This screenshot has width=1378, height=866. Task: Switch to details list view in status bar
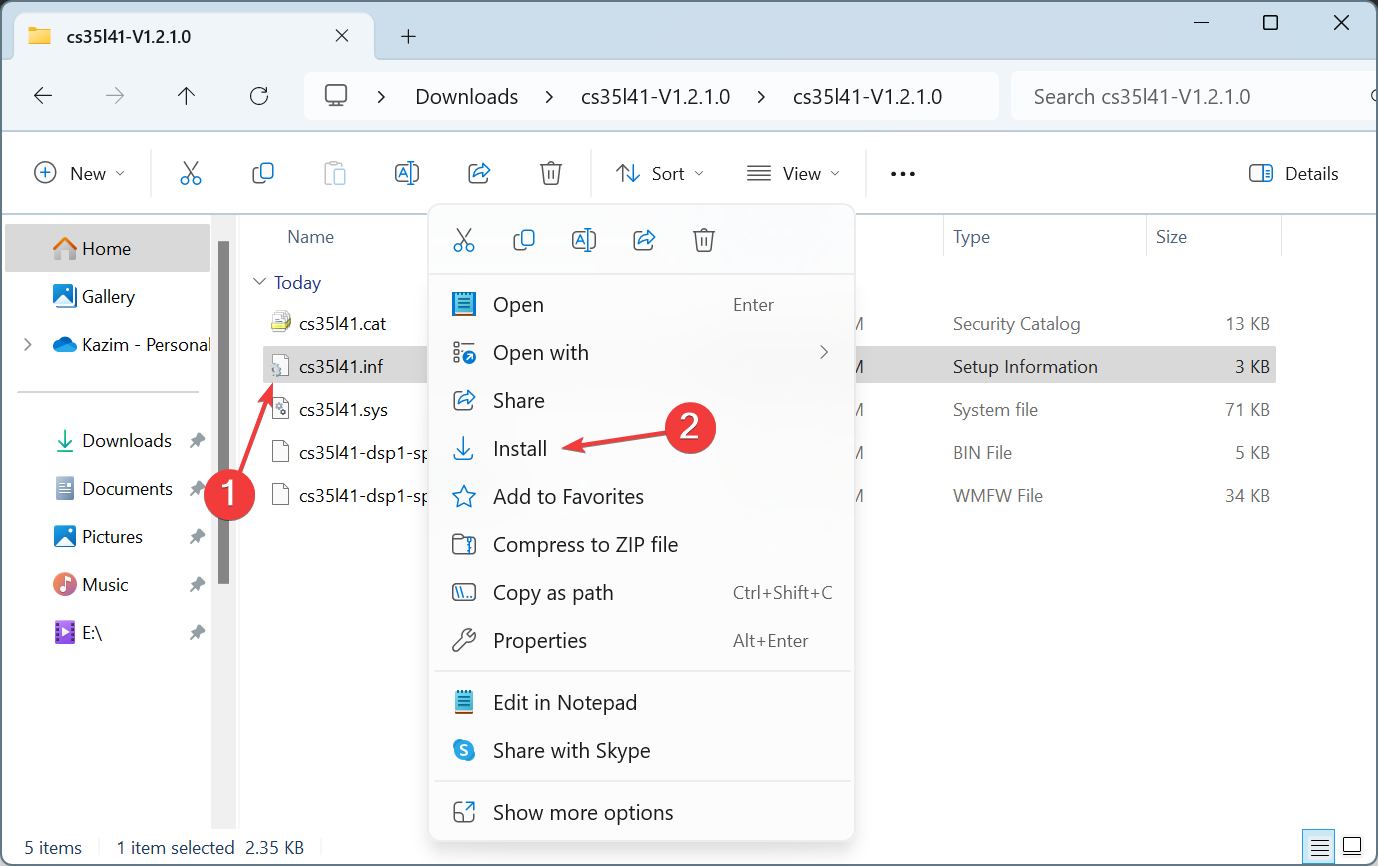pyautogui.click(x=1319, y=847)
